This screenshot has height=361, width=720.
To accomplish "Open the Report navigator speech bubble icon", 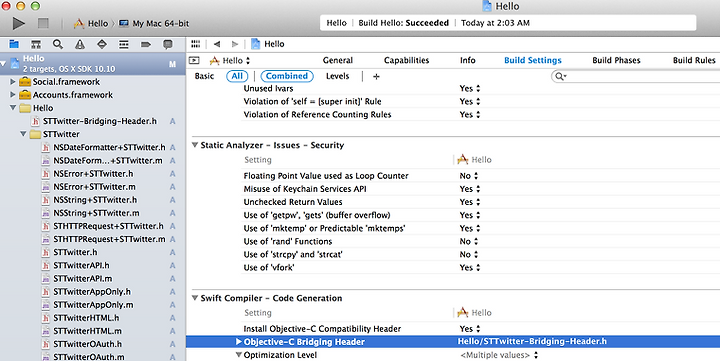I will [x=168, y=44].
